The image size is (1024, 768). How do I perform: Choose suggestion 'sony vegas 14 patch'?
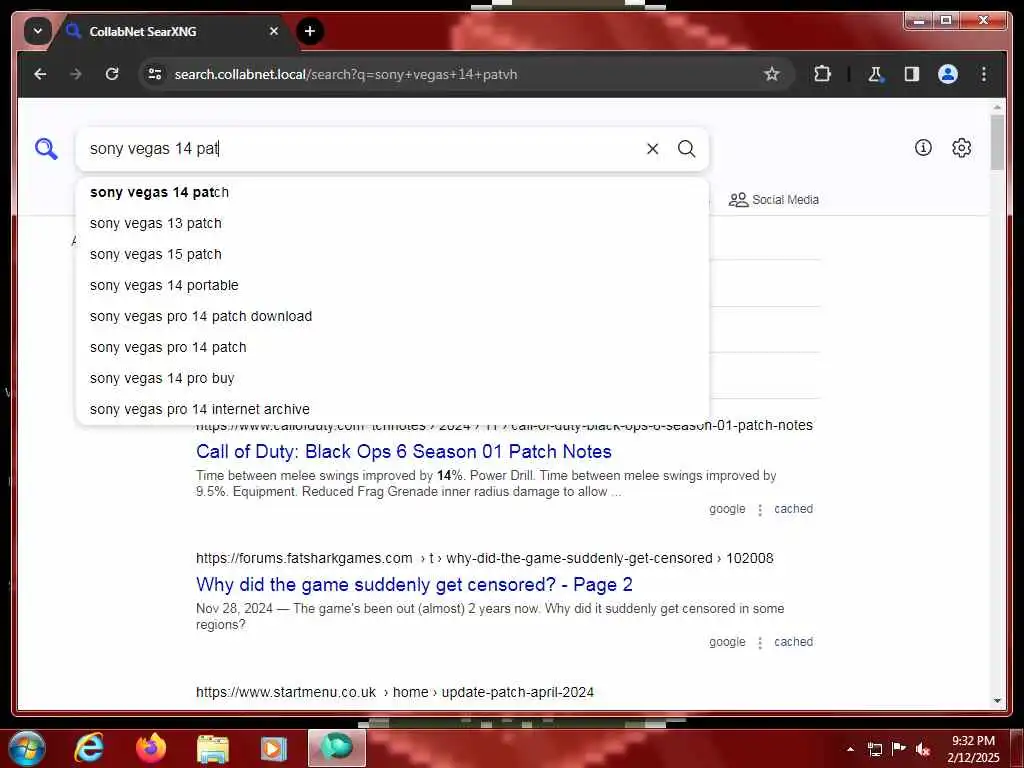coord(392,192)
